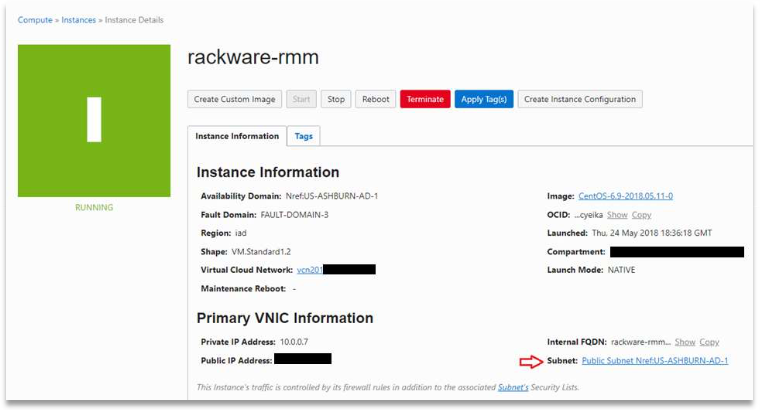Open the vcn201 Virtual Cloud Network link
Screen dimensions: 760x410
tap(310, 269)
